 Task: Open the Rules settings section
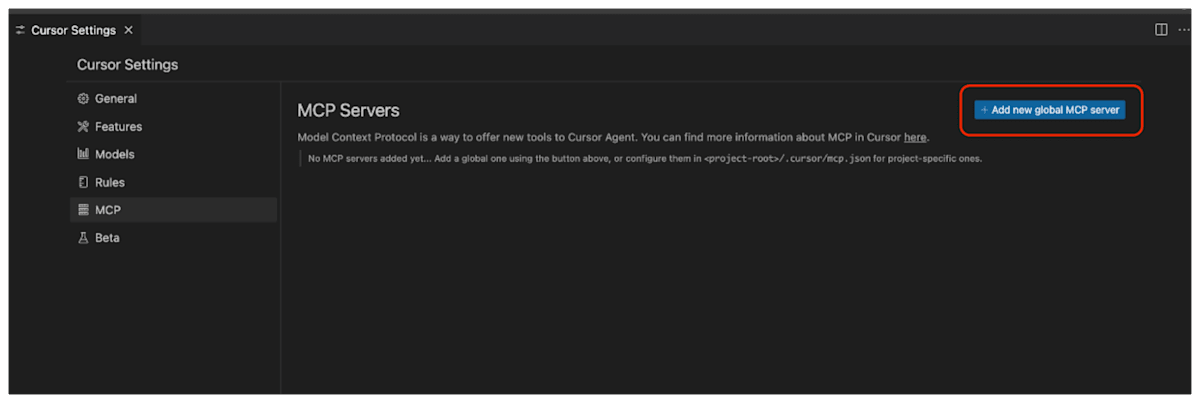(174, 183)
